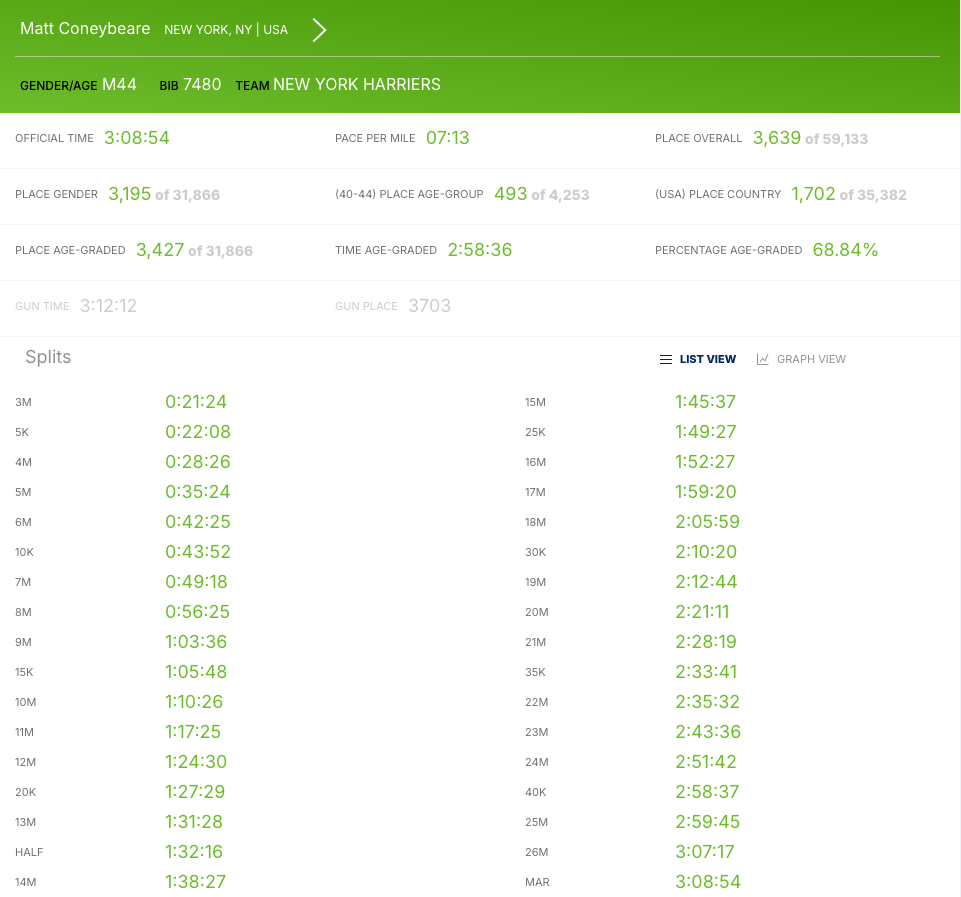The width and height of the screenshot is (961, 897).
Task: Select the List View hamburger icon
Action: pos(666,359)
